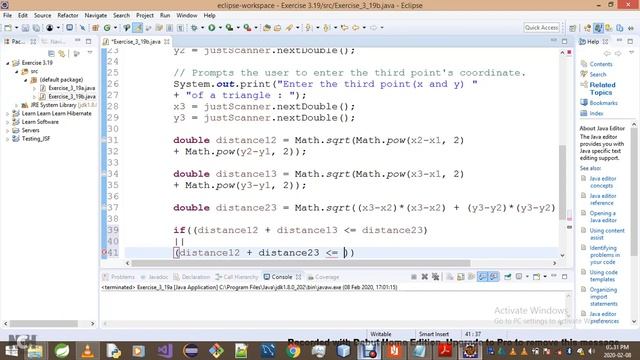Open the Refactor menu
Viewport: 640px width, 360px height.
[x=68, y=16]
